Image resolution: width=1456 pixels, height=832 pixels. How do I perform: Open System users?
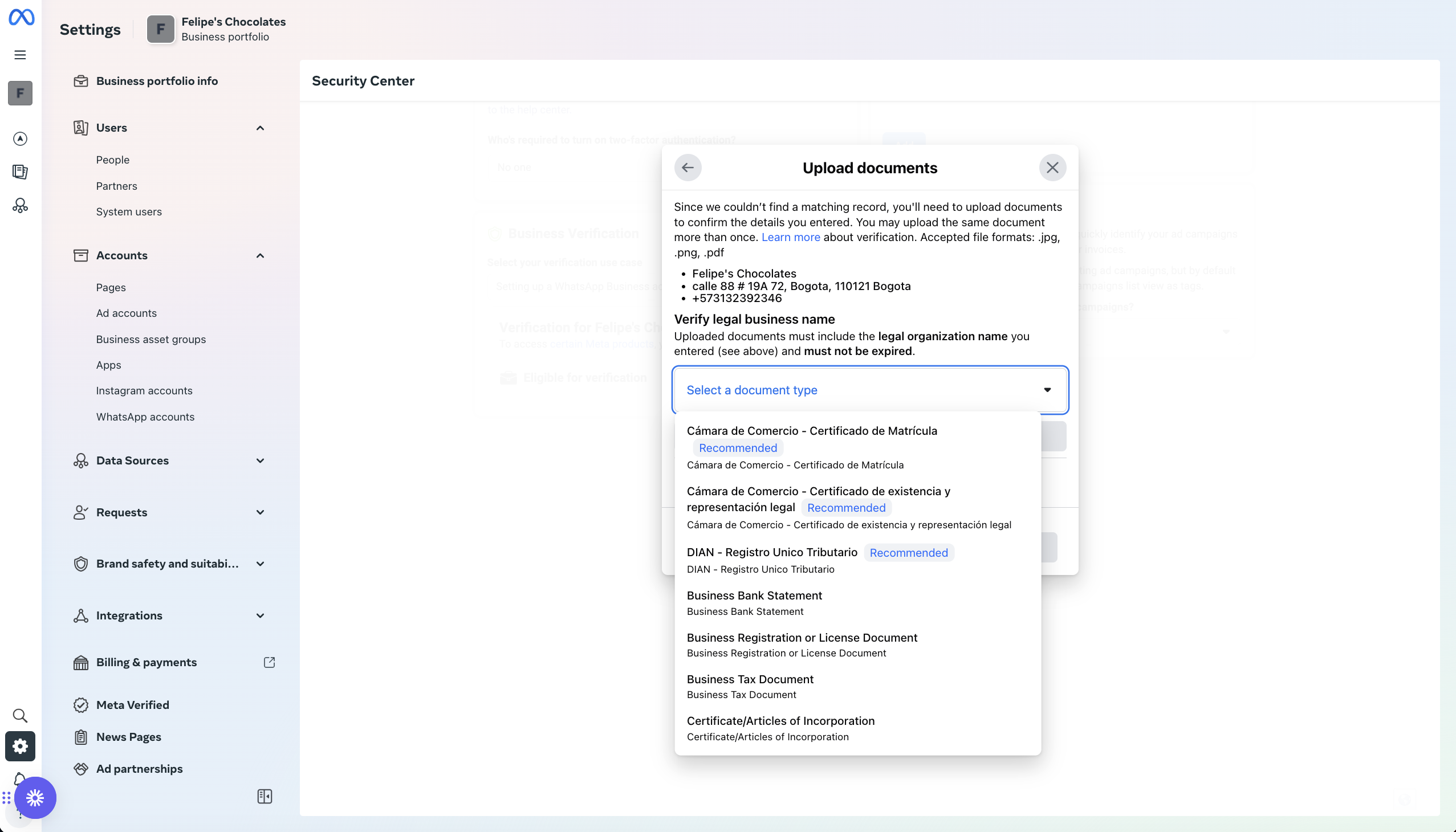129,211
